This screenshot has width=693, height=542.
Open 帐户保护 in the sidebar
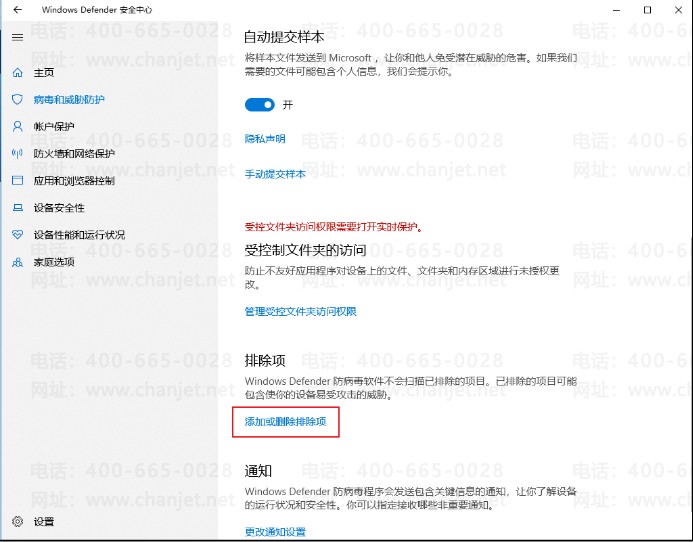[x=54, y=126]
